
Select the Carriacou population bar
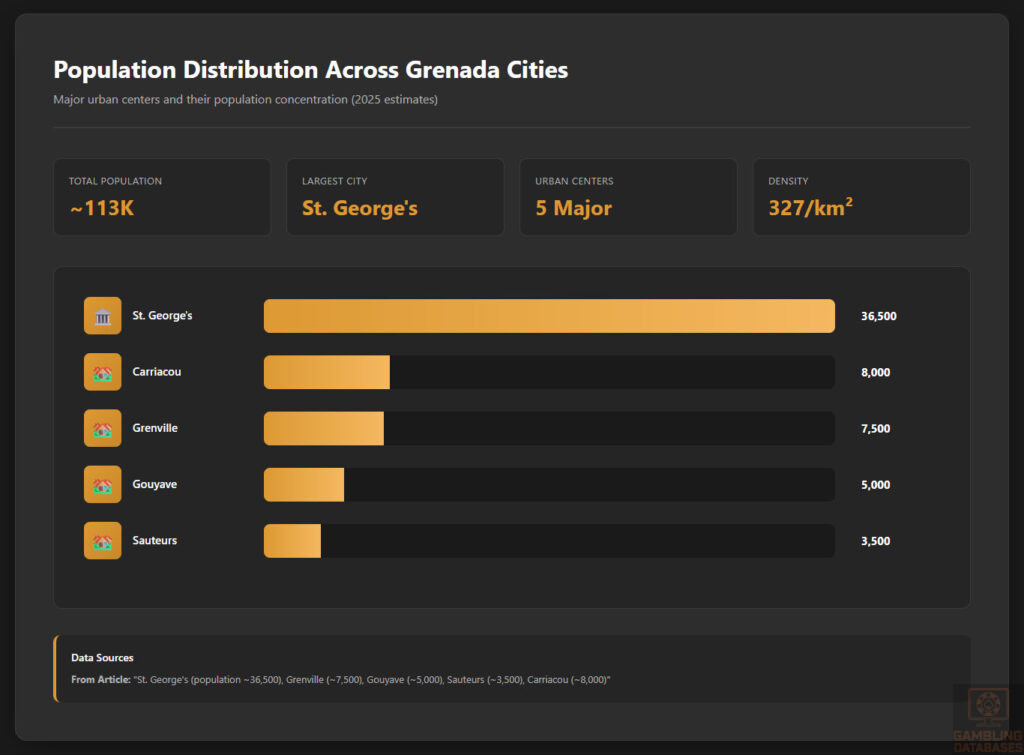(x=325, y=371)
